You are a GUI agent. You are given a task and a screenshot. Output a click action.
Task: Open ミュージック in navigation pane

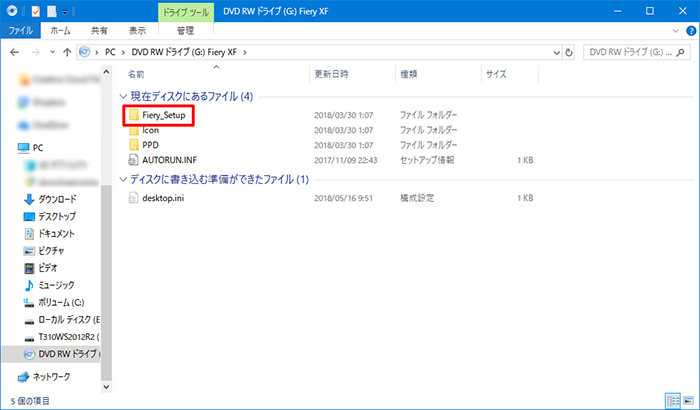(49, 285)
